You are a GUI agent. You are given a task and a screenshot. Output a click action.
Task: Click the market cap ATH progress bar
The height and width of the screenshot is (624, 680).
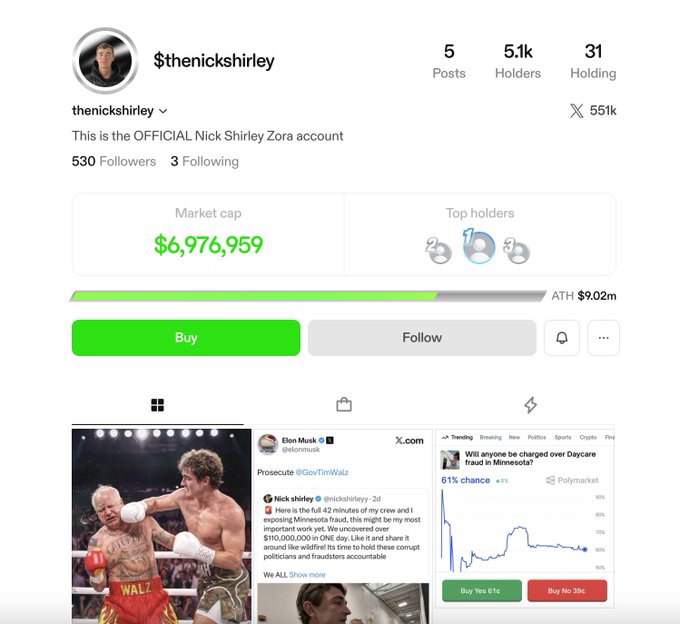[x=308, y=296]
